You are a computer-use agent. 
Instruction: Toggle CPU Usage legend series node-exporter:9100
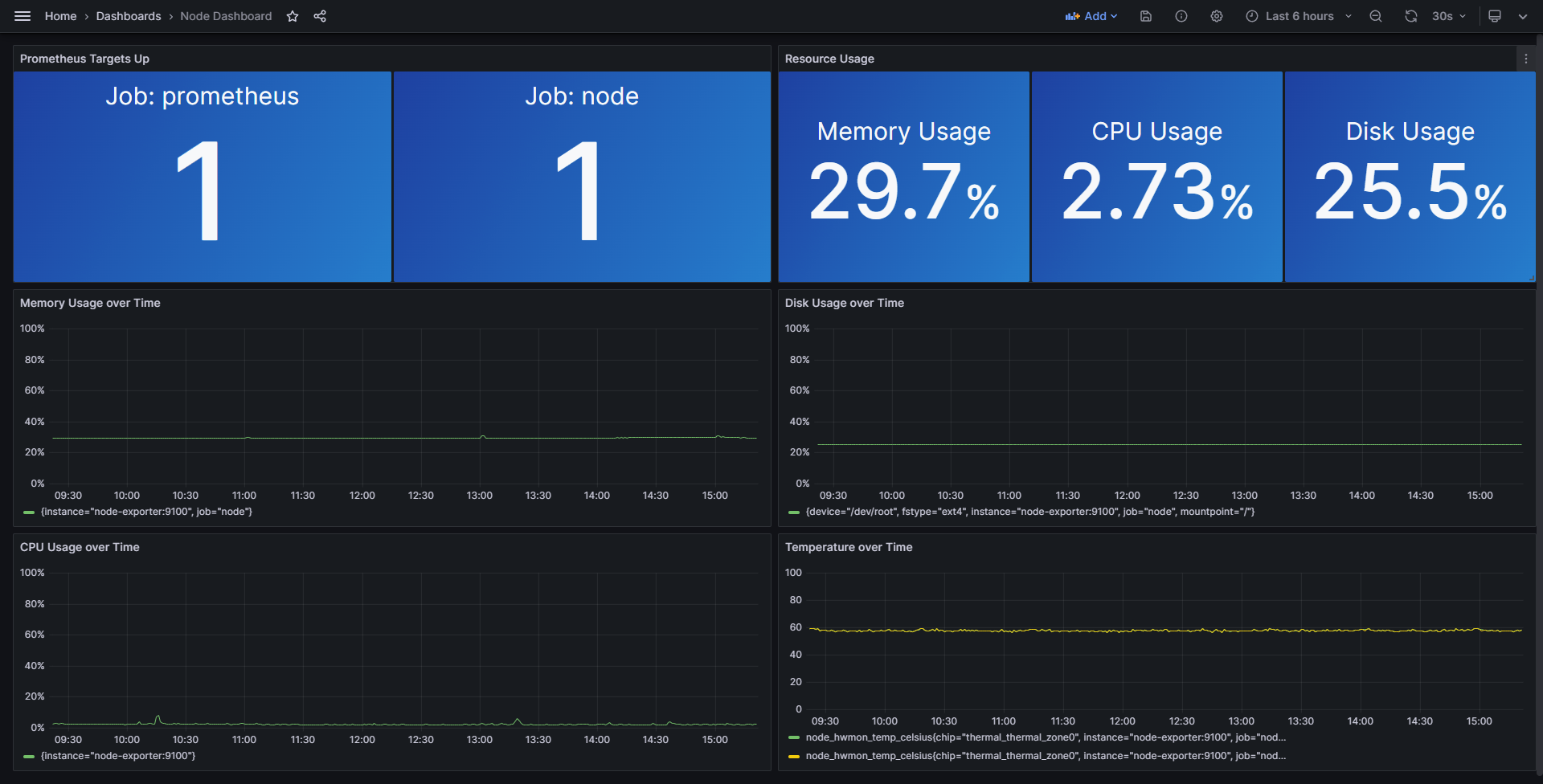click(118, 756)
